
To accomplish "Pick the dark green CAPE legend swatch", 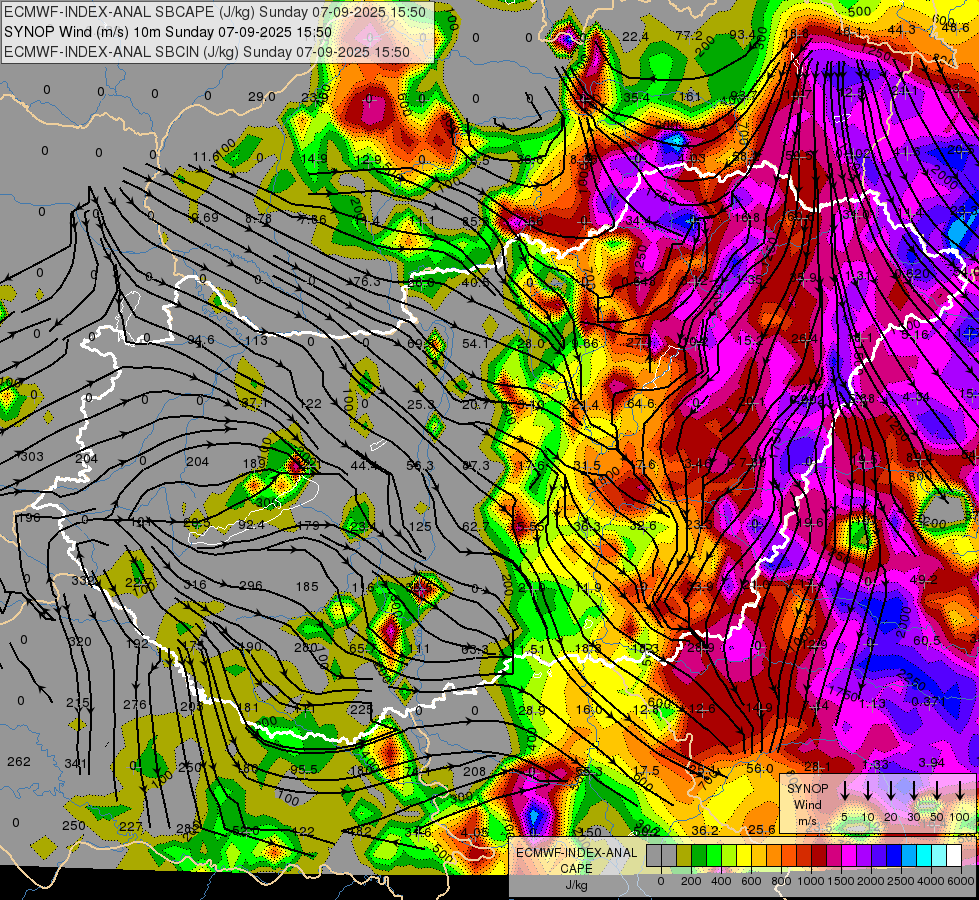I will point(699,856).
